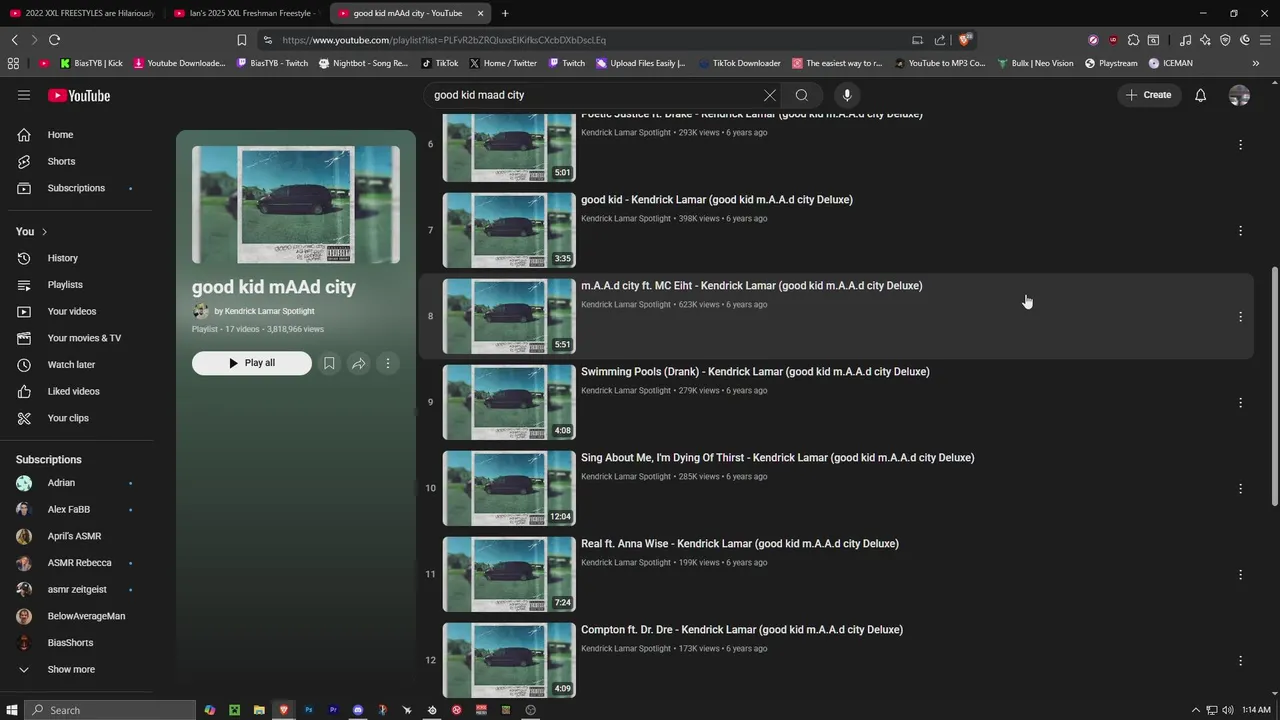
Task: Open options for good kid video
Action: (1240, 230)
